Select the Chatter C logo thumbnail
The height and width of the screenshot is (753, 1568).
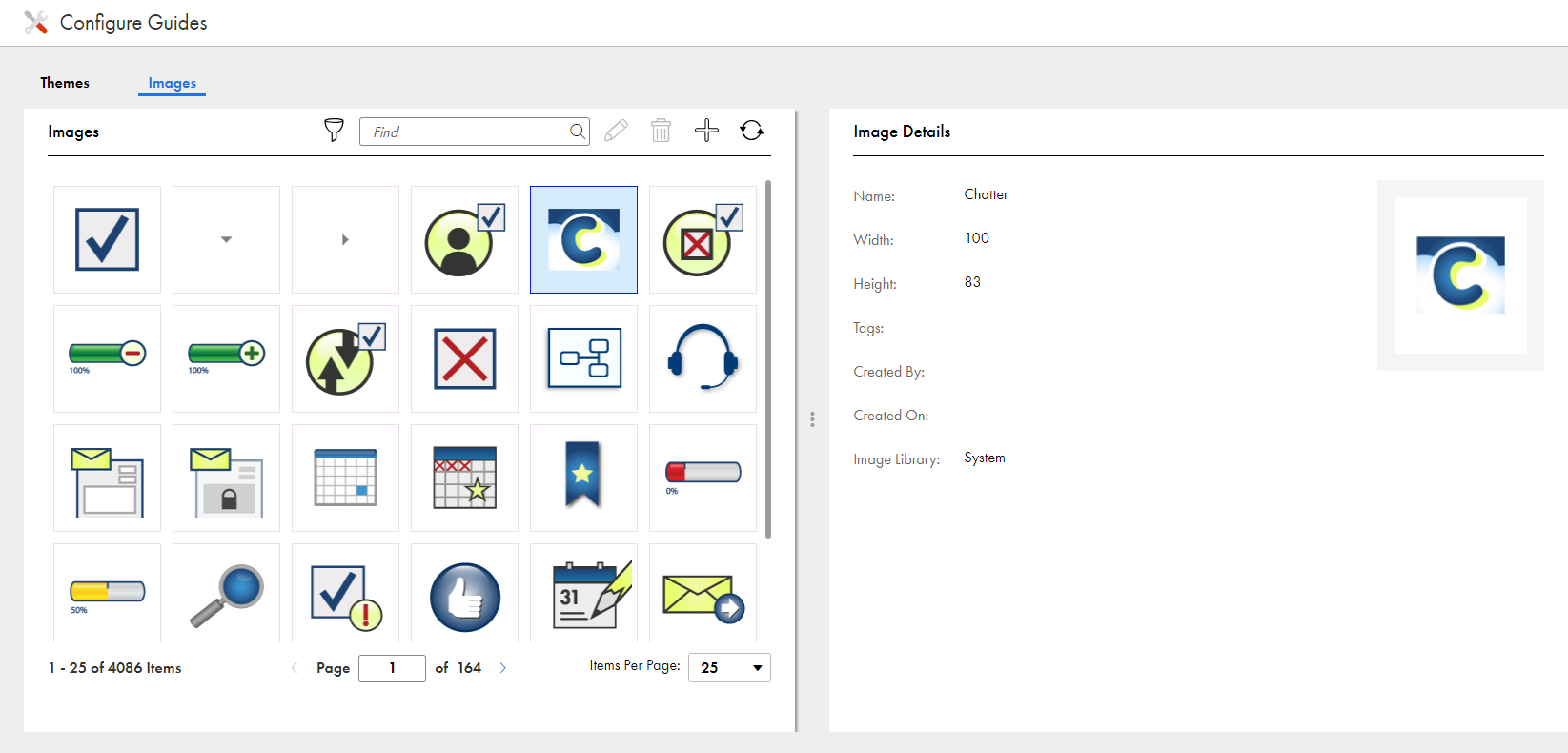tap(583, 239)
